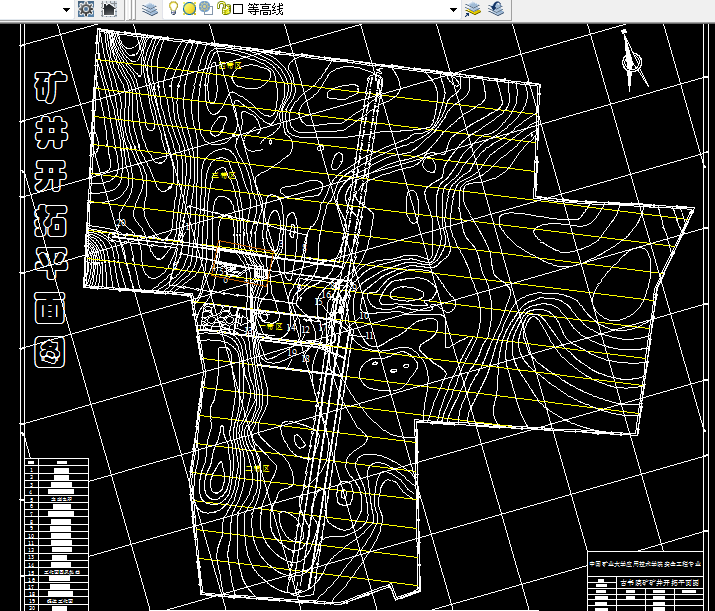Image resolution: width=715 pixels, height=611 pixels.
Task: Expand the layer list dropdown arrow
Action: pos(453,10)
